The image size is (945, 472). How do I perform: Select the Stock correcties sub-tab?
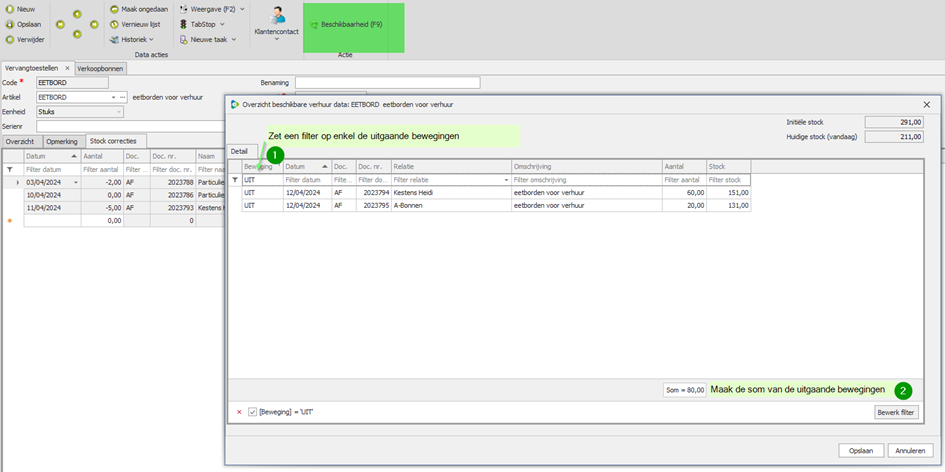[117, 141]
